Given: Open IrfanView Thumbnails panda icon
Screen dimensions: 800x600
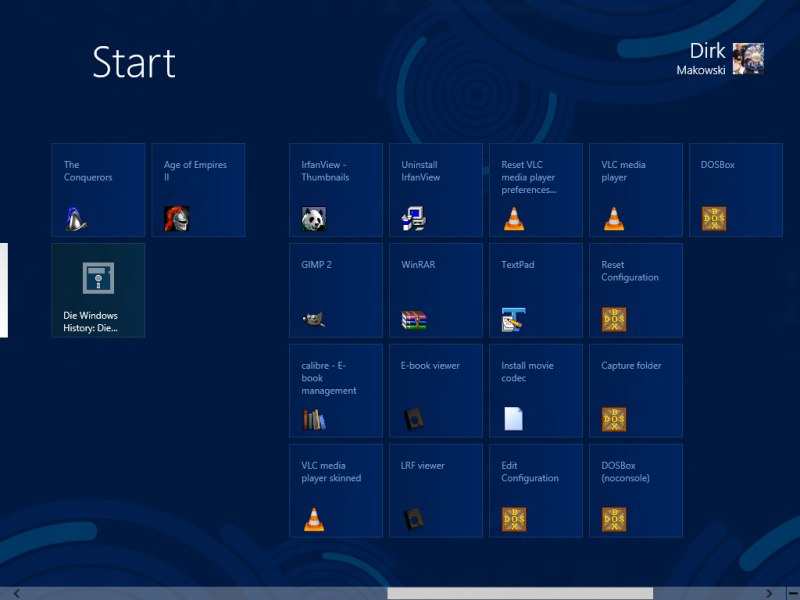Looking at the screenshot, I should (x=313, y=219).
